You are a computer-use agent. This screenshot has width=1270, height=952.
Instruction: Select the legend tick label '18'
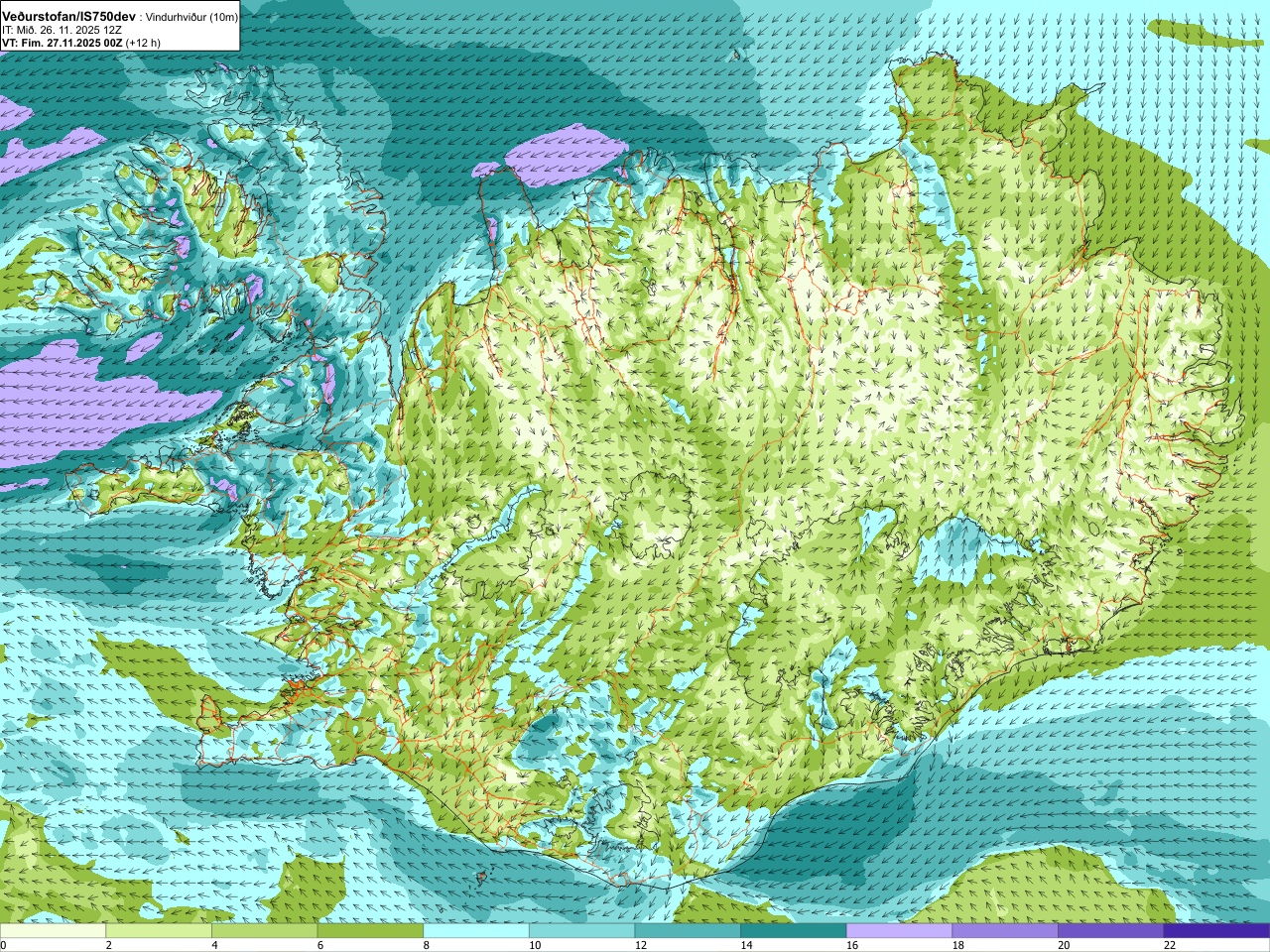point(958,945)
